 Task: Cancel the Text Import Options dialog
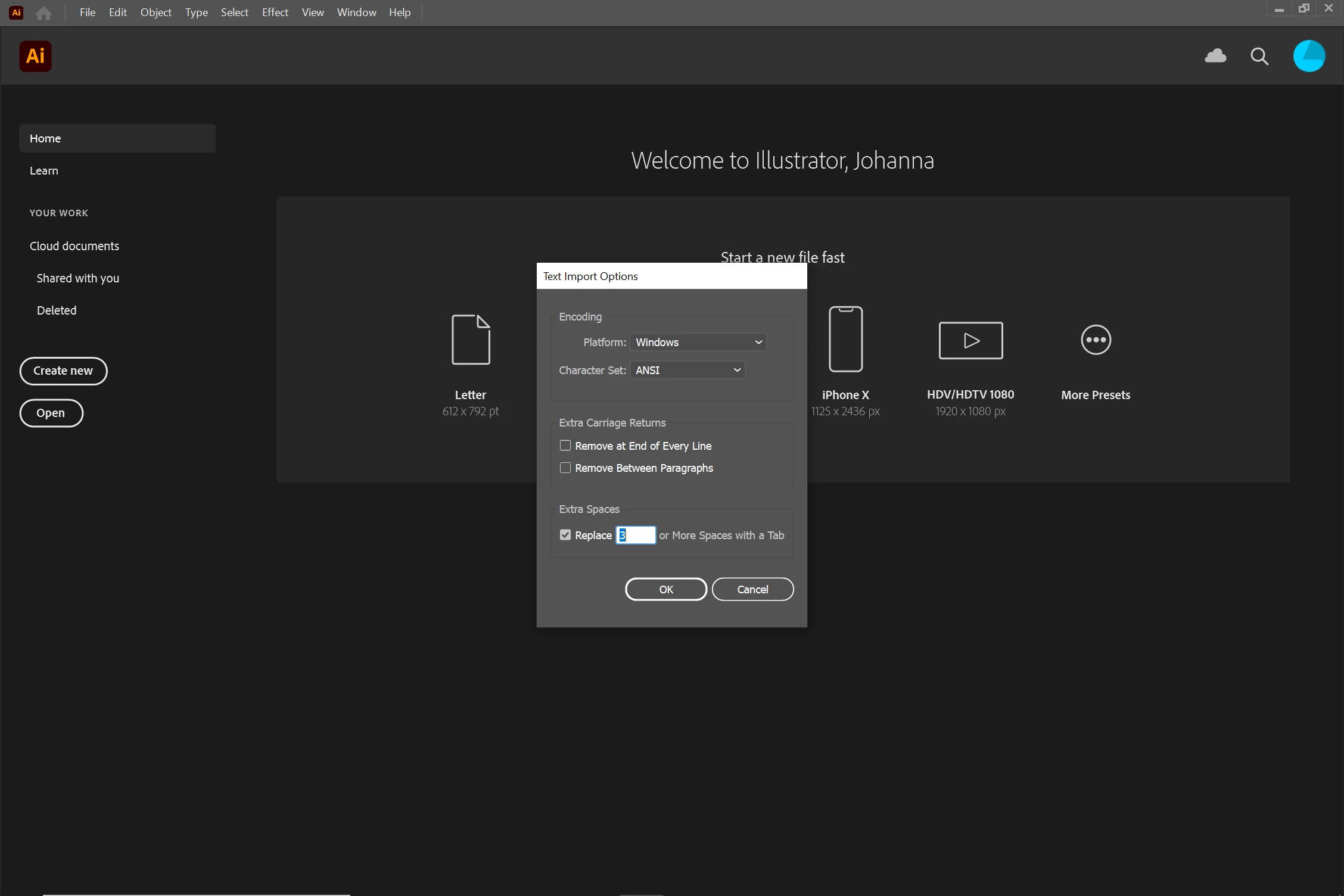pos(752,589)
